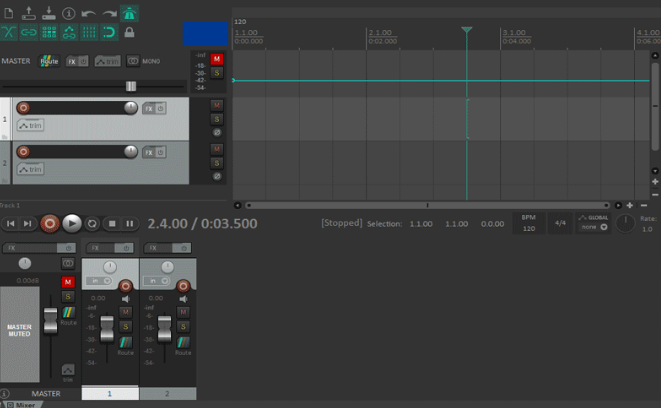
Task: Solo track 2 in the mixer strip
Action: [x=183, y=327]
